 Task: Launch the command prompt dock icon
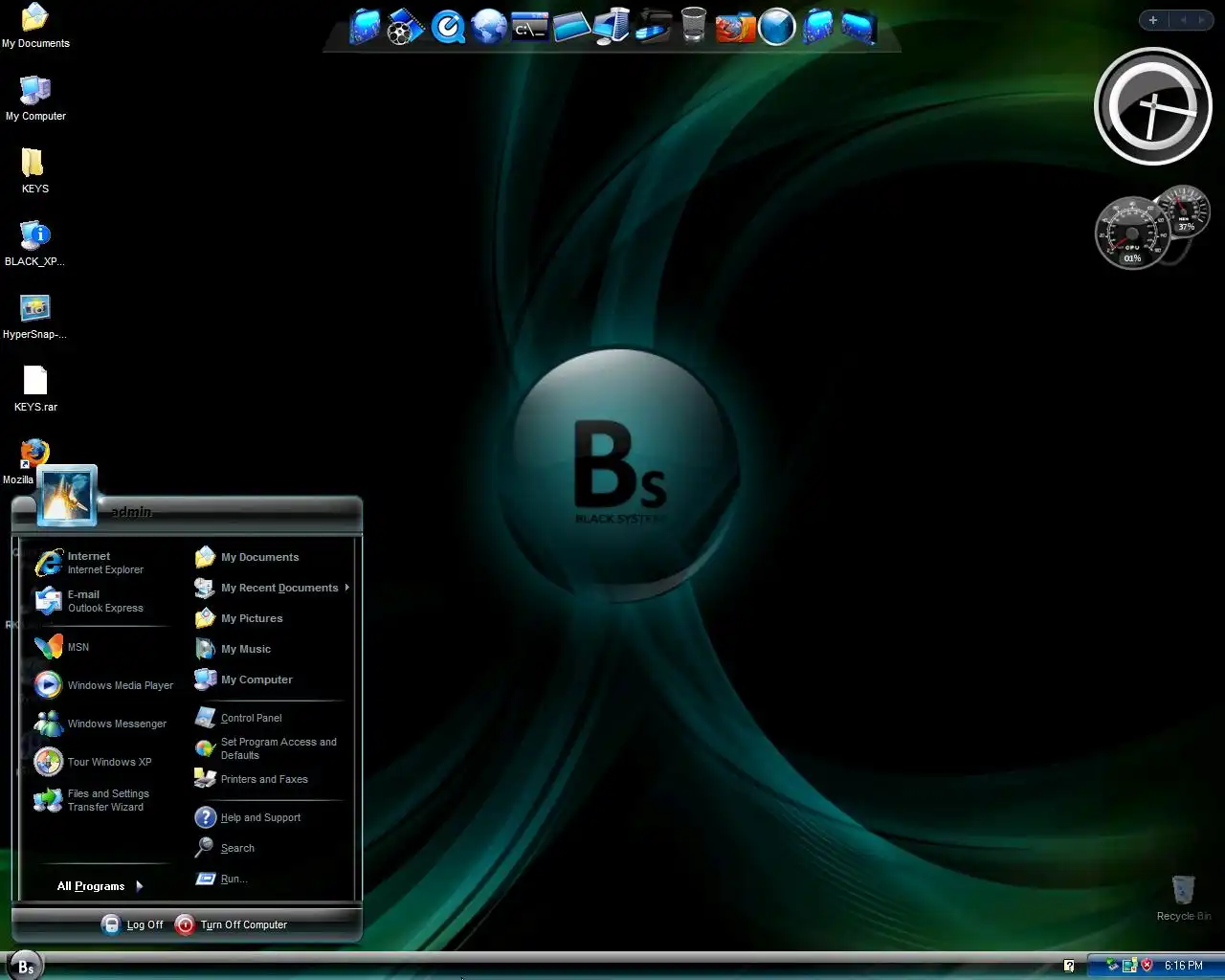pyautogui.click(x=530, y=27)
